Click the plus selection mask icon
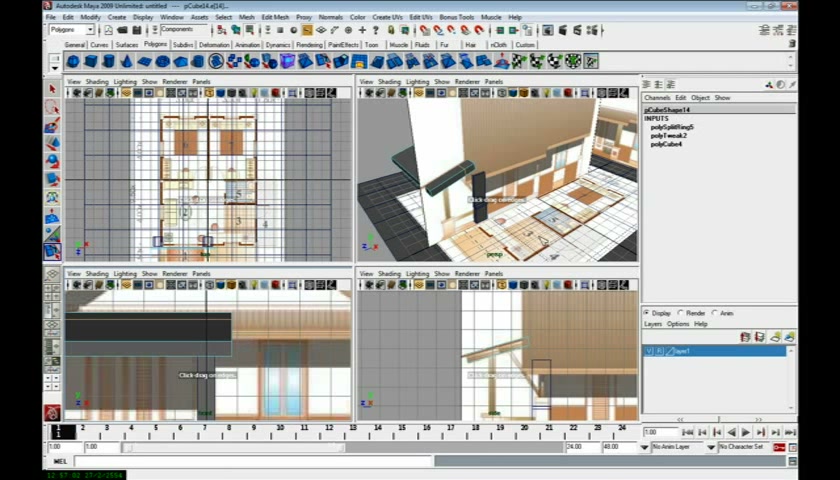Screen dimensions: 840x480 [362, 31]
